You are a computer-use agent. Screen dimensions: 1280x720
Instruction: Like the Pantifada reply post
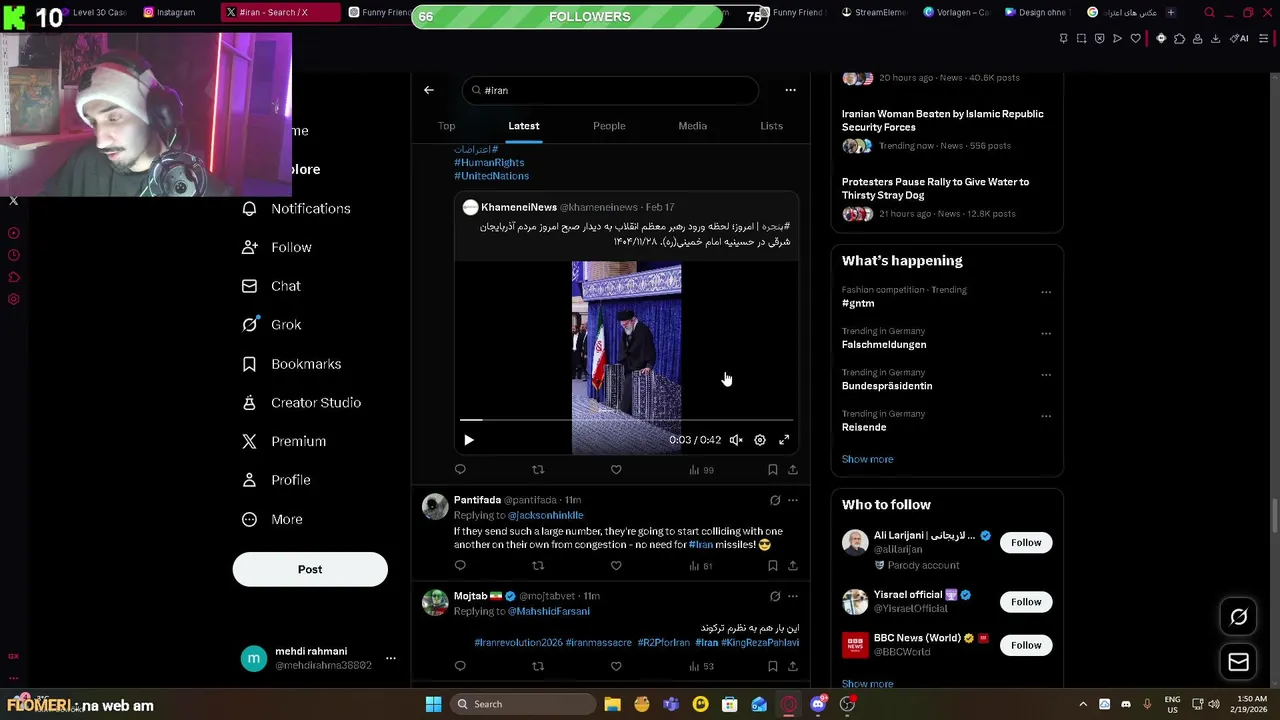point(616,566)
